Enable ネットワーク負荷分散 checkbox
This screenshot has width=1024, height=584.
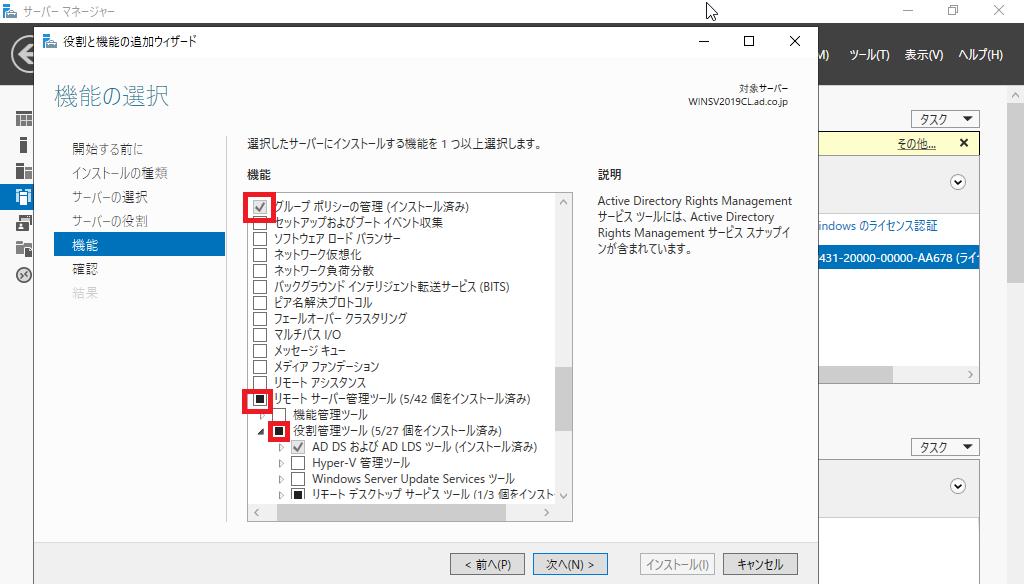click(260, 271)
